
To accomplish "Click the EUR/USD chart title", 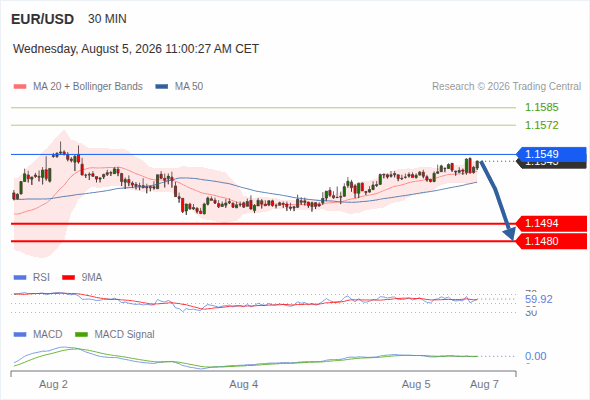I will point(43,19).
